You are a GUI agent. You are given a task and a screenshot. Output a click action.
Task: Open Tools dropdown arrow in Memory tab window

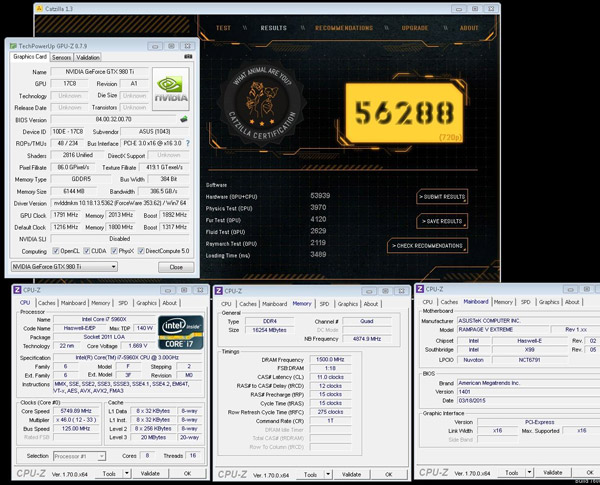point(328,474)
